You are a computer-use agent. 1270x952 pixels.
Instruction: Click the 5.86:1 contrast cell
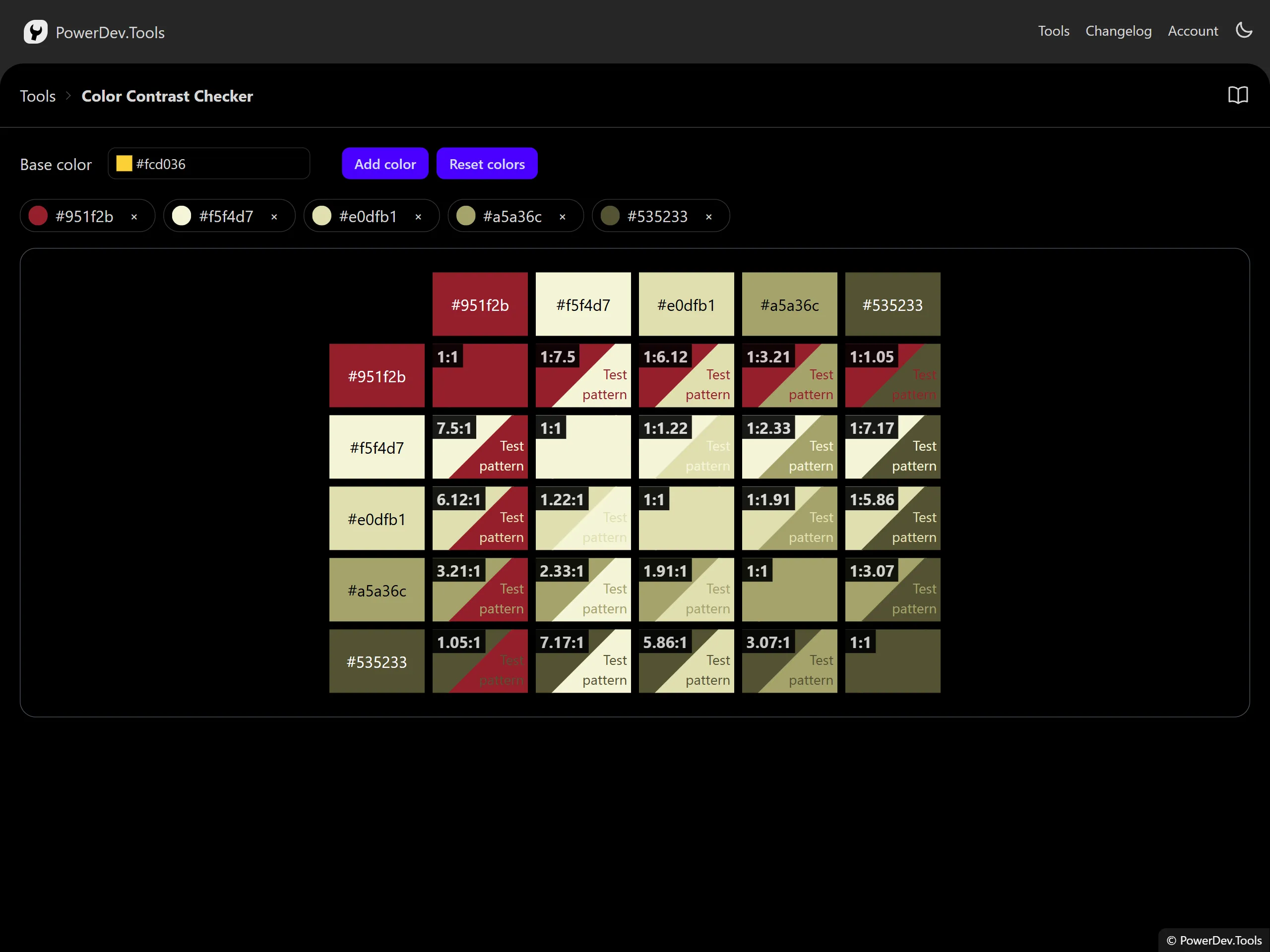(x=687, y=661)
